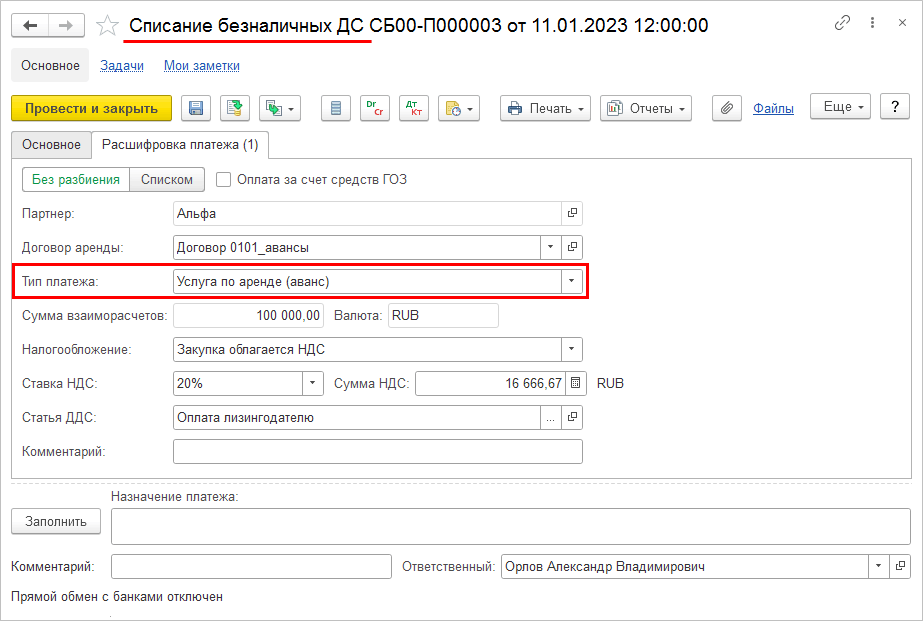Save the document with the floppy disk icon
This screenshot has height=622, width=924.
196,108
